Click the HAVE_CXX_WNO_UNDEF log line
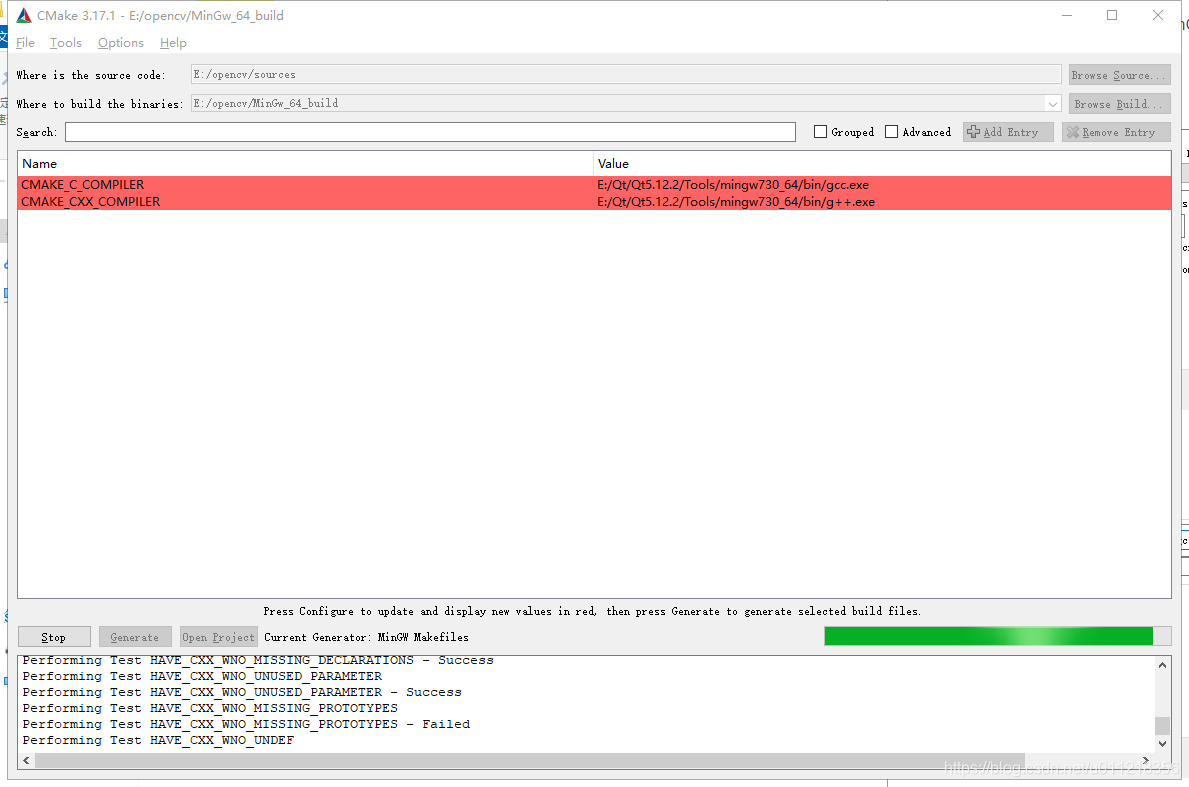Viewport: 1189px width, 787px height. coord(158,740)
